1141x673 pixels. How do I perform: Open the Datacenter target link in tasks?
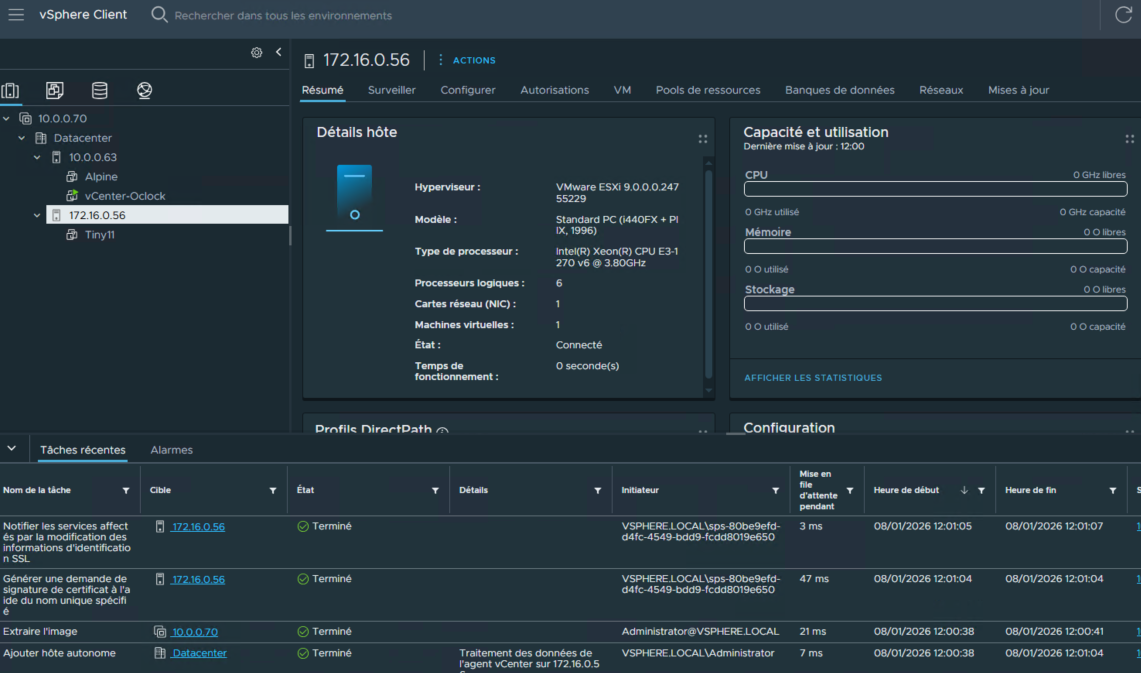click(198, 653)
